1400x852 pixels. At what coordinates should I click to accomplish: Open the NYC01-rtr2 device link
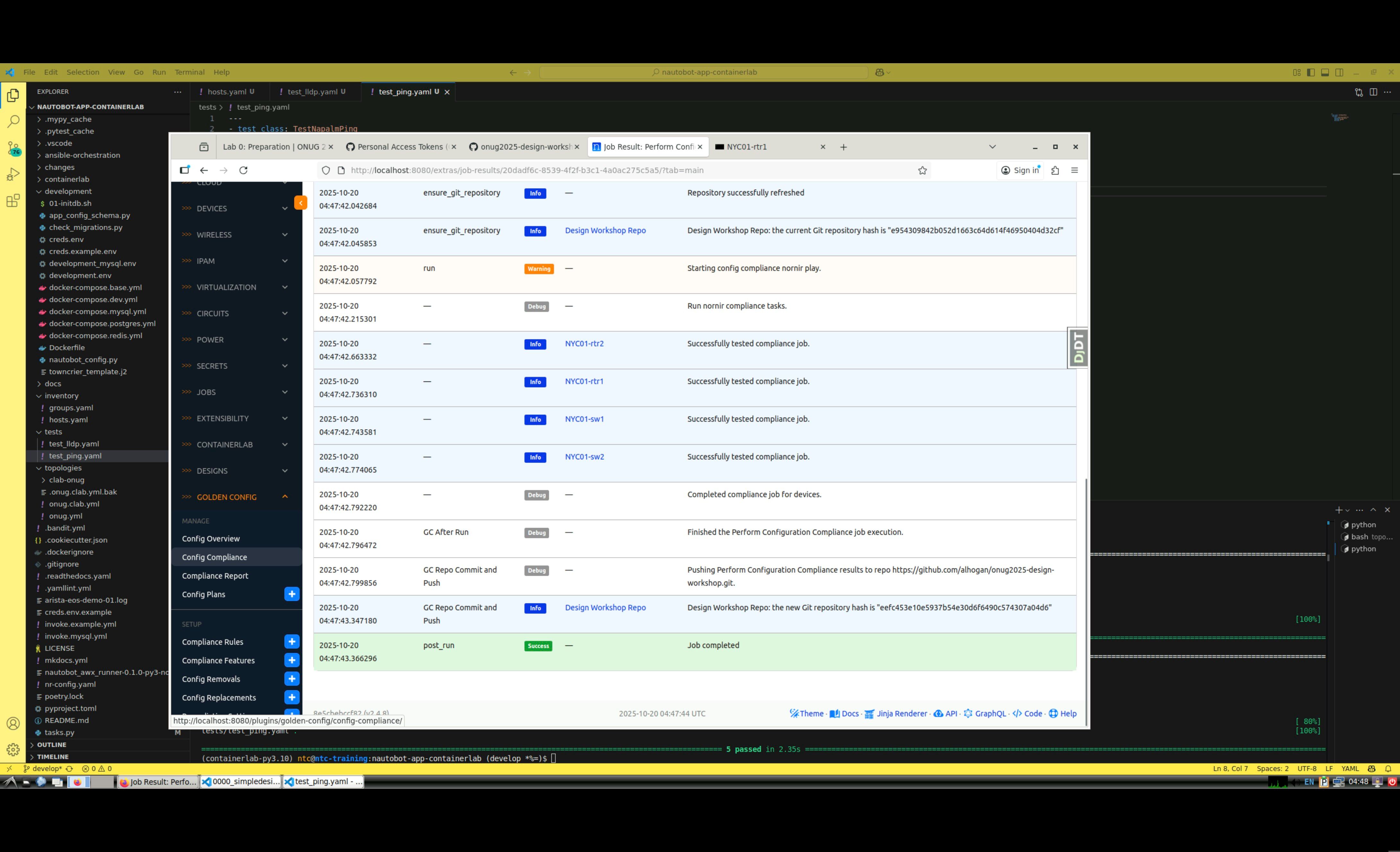pos(584,344)
